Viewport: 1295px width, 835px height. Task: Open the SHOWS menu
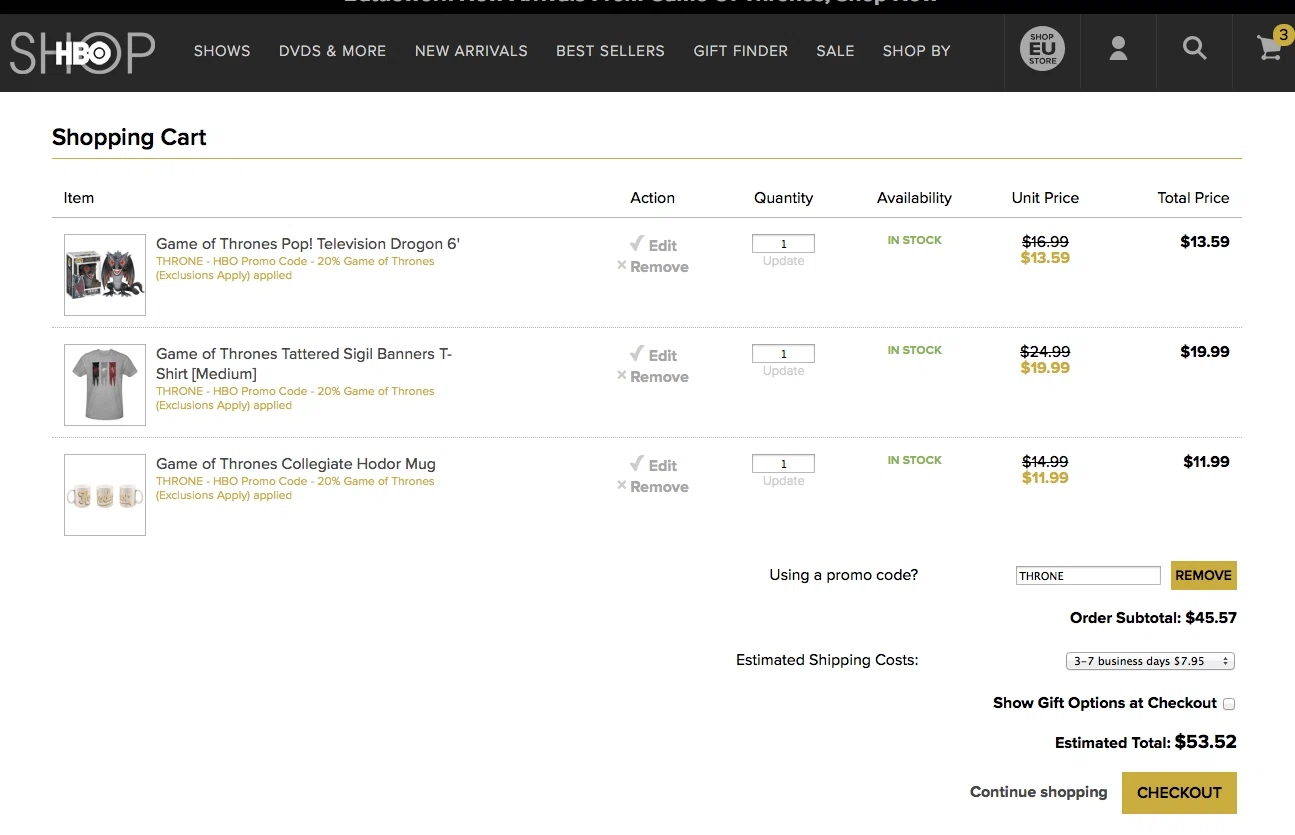[x=222, y=51]
